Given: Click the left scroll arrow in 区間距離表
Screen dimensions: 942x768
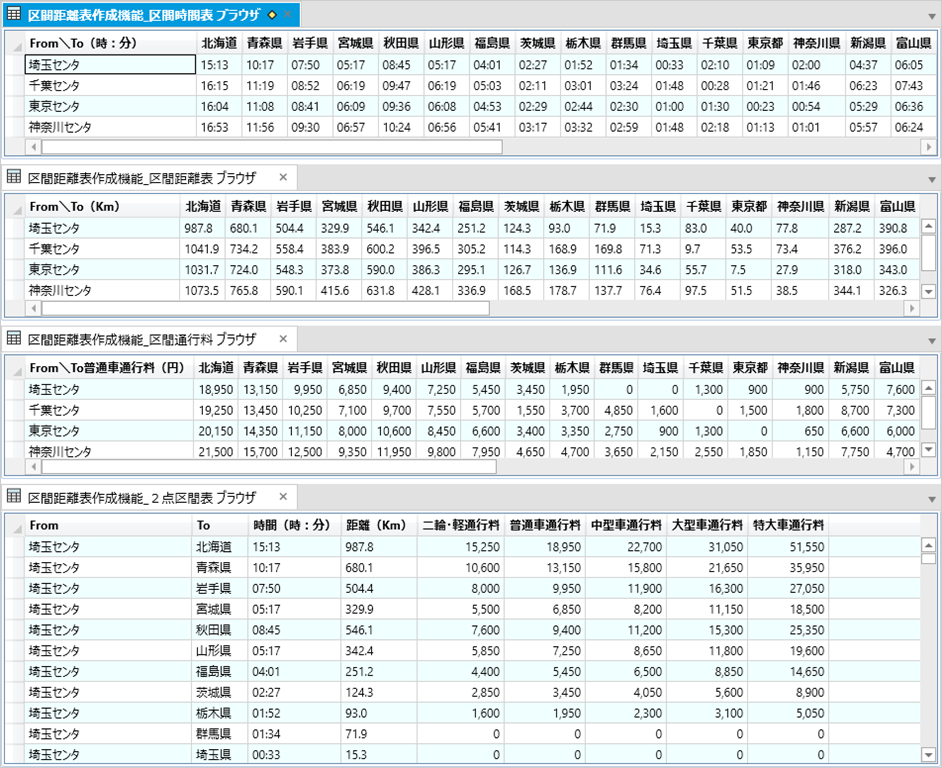Looking at the screenshot, I should 34,308.
